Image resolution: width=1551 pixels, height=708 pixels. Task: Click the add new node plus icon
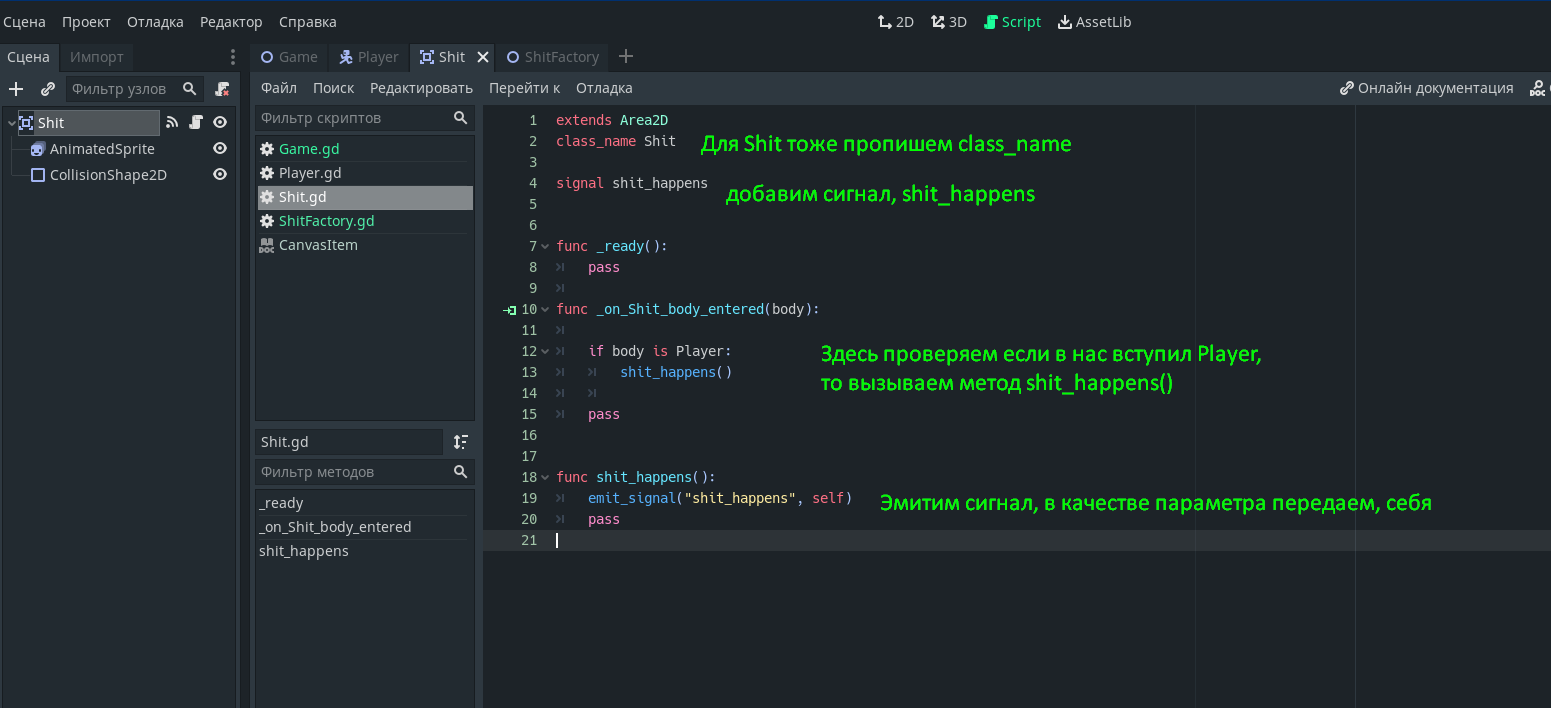[16, 89]
